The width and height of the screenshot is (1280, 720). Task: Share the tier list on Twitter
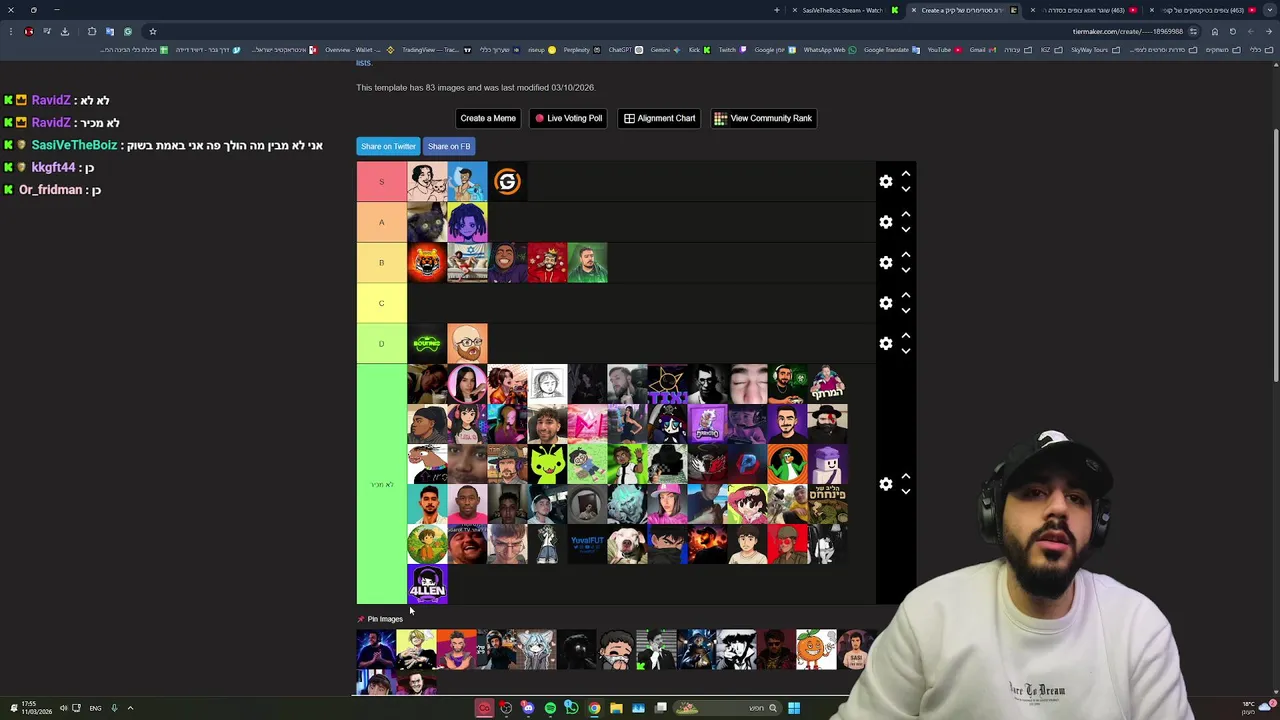click(388, 146)
